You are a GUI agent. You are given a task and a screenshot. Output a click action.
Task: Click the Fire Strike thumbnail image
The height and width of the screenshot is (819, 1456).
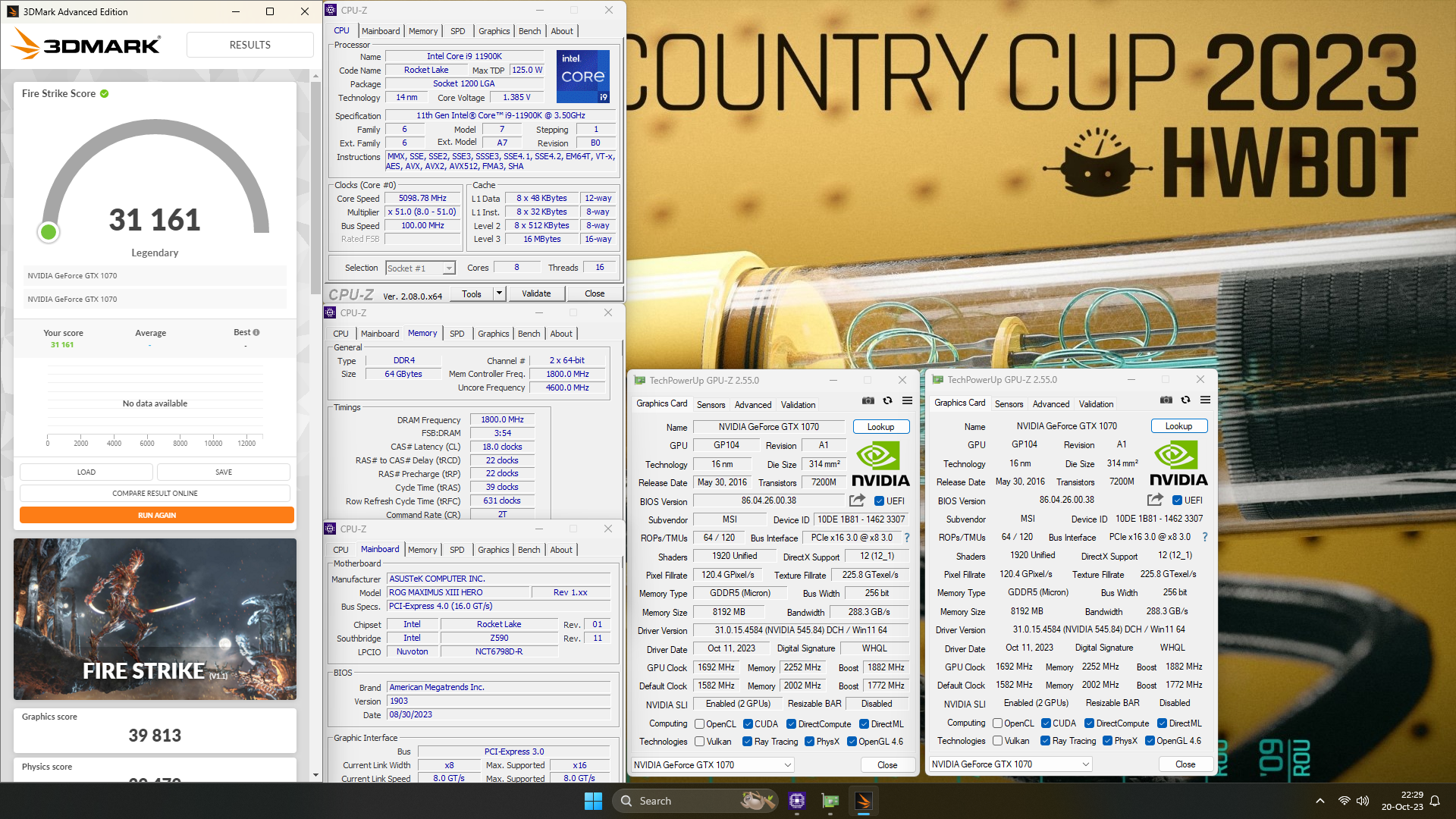click(x=155, y=619)
